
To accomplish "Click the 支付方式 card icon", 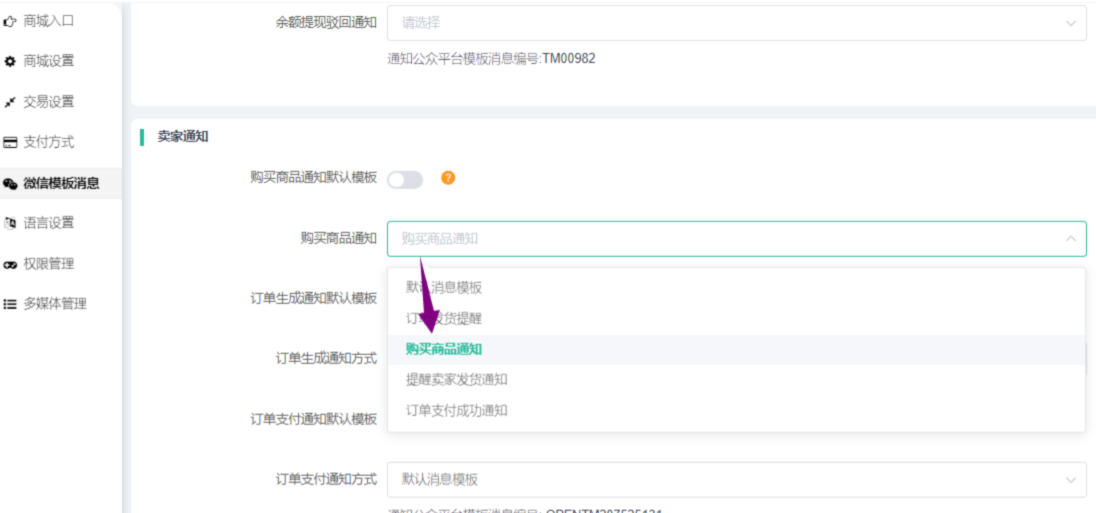I will click(x=10, y=143).
